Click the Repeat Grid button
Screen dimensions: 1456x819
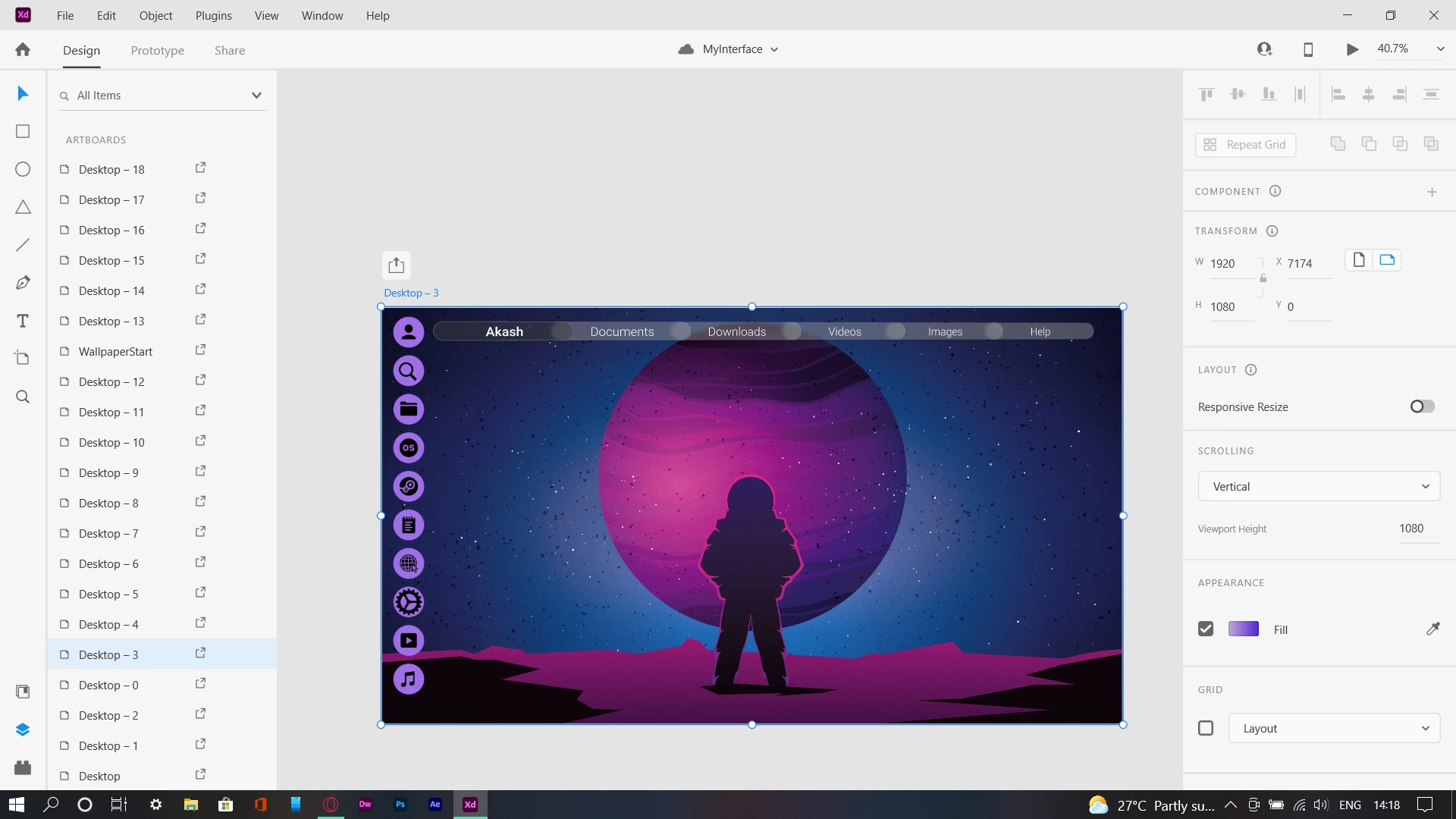point(1245,145)
